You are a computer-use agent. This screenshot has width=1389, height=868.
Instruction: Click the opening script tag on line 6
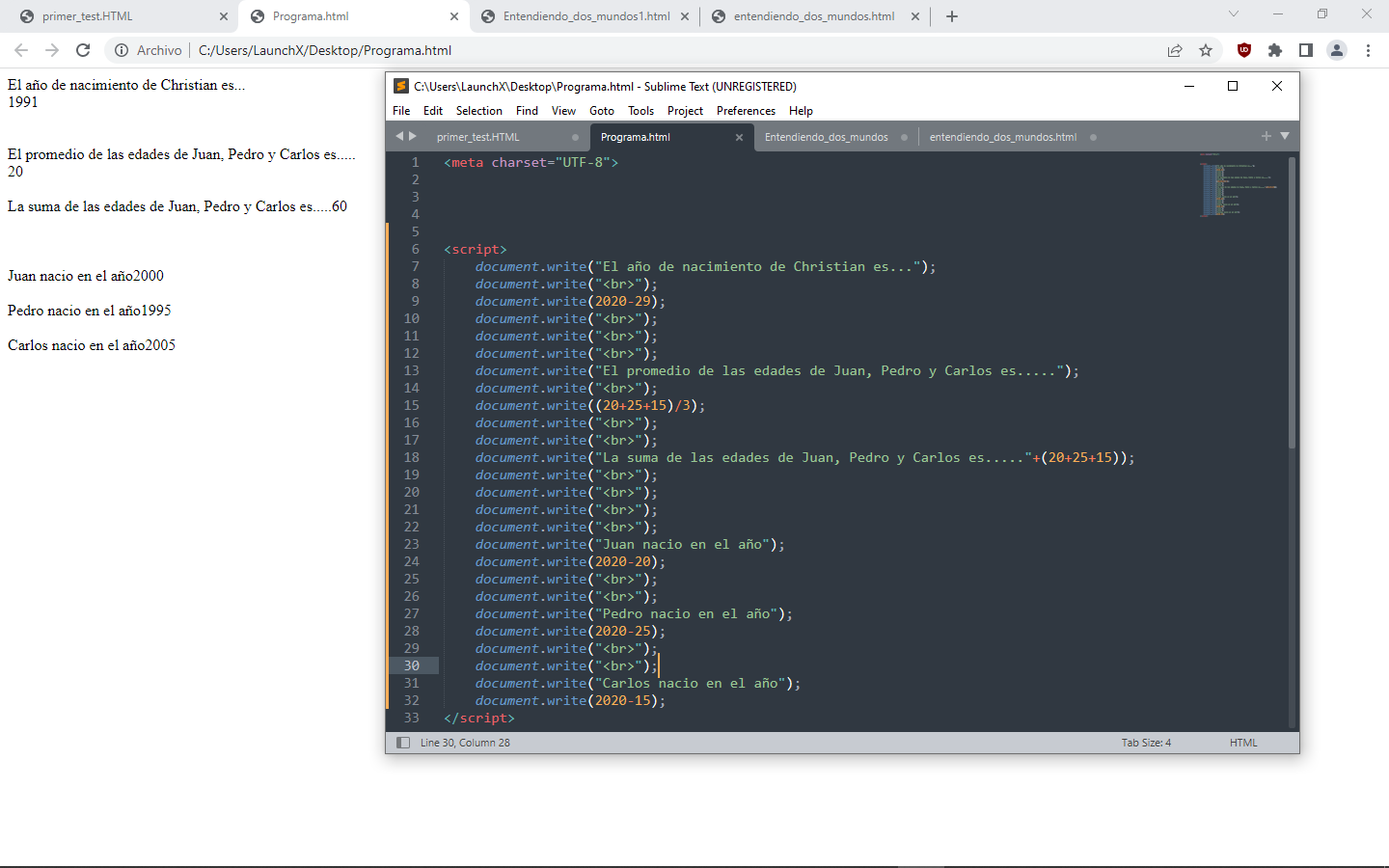[475, 249]
